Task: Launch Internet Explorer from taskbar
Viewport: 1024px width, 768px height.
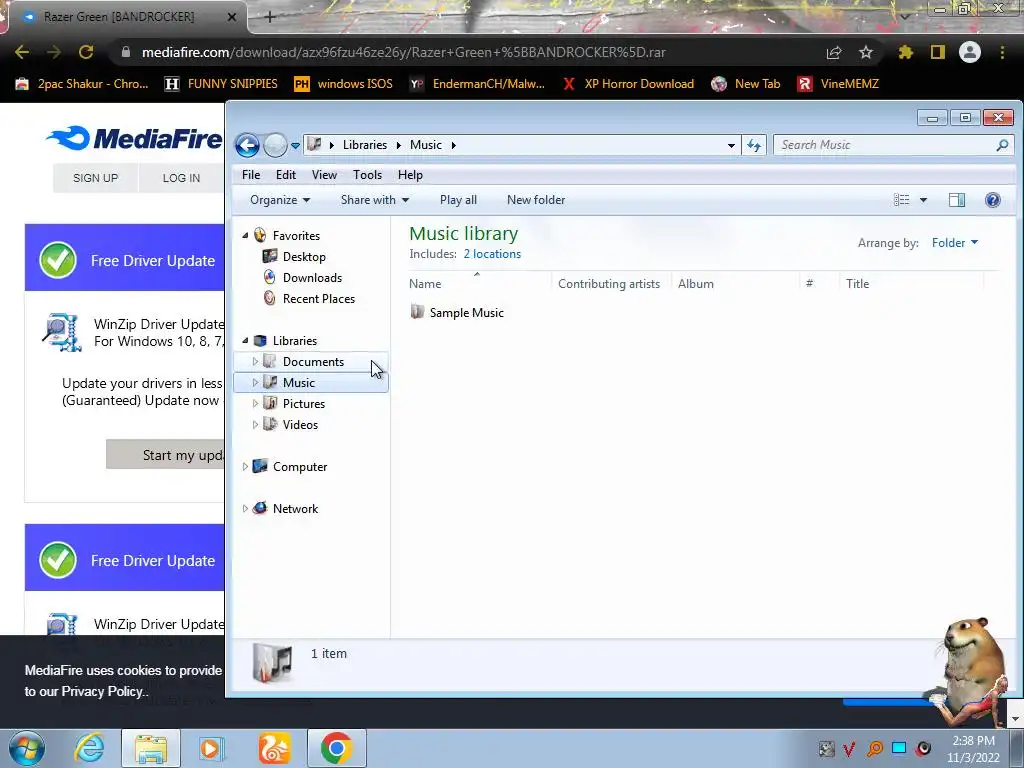Action: pos(89,748)
